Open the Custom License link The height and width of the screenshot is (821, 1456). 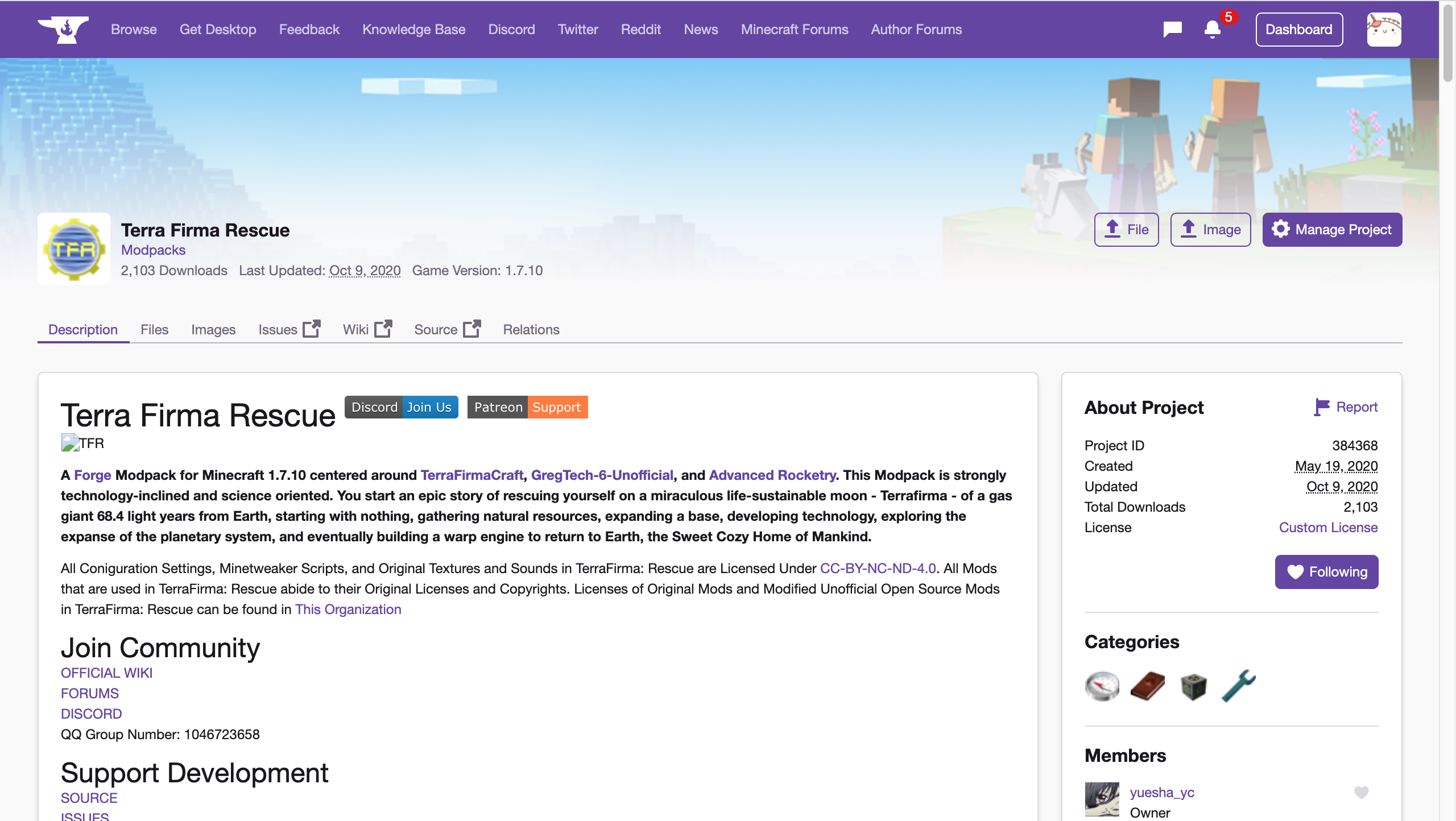point(1328,528)
